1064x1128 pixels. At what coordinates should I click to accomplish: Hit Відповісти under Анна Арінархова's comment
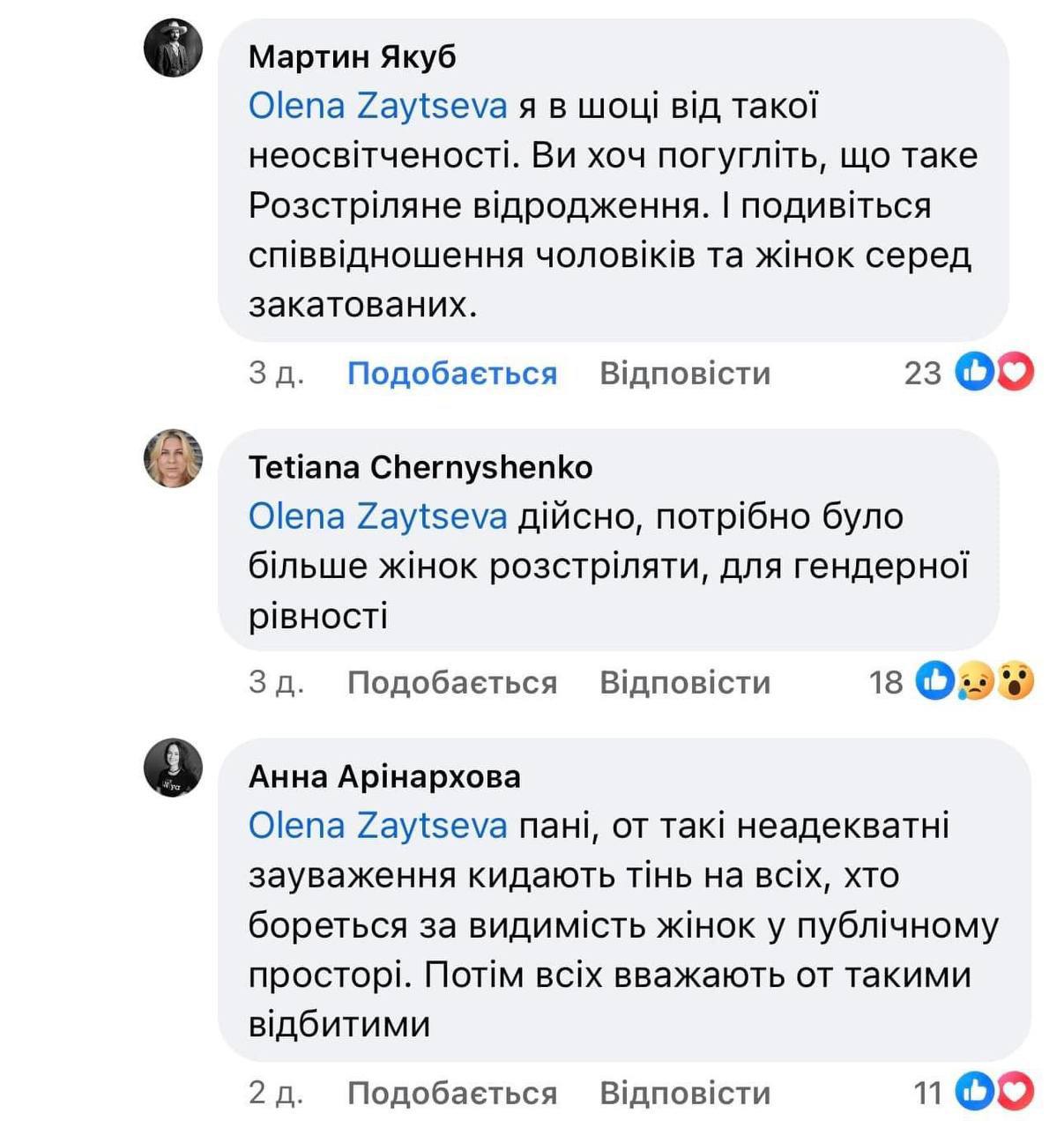(685, 1093)
